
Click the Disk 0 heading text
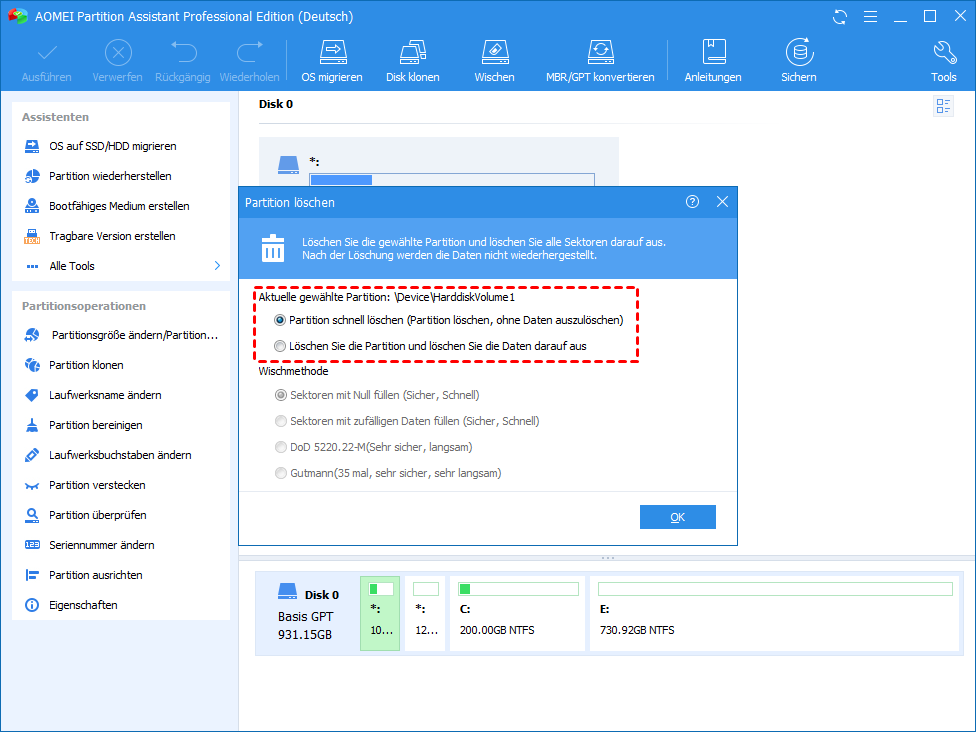tap(276, 104)
